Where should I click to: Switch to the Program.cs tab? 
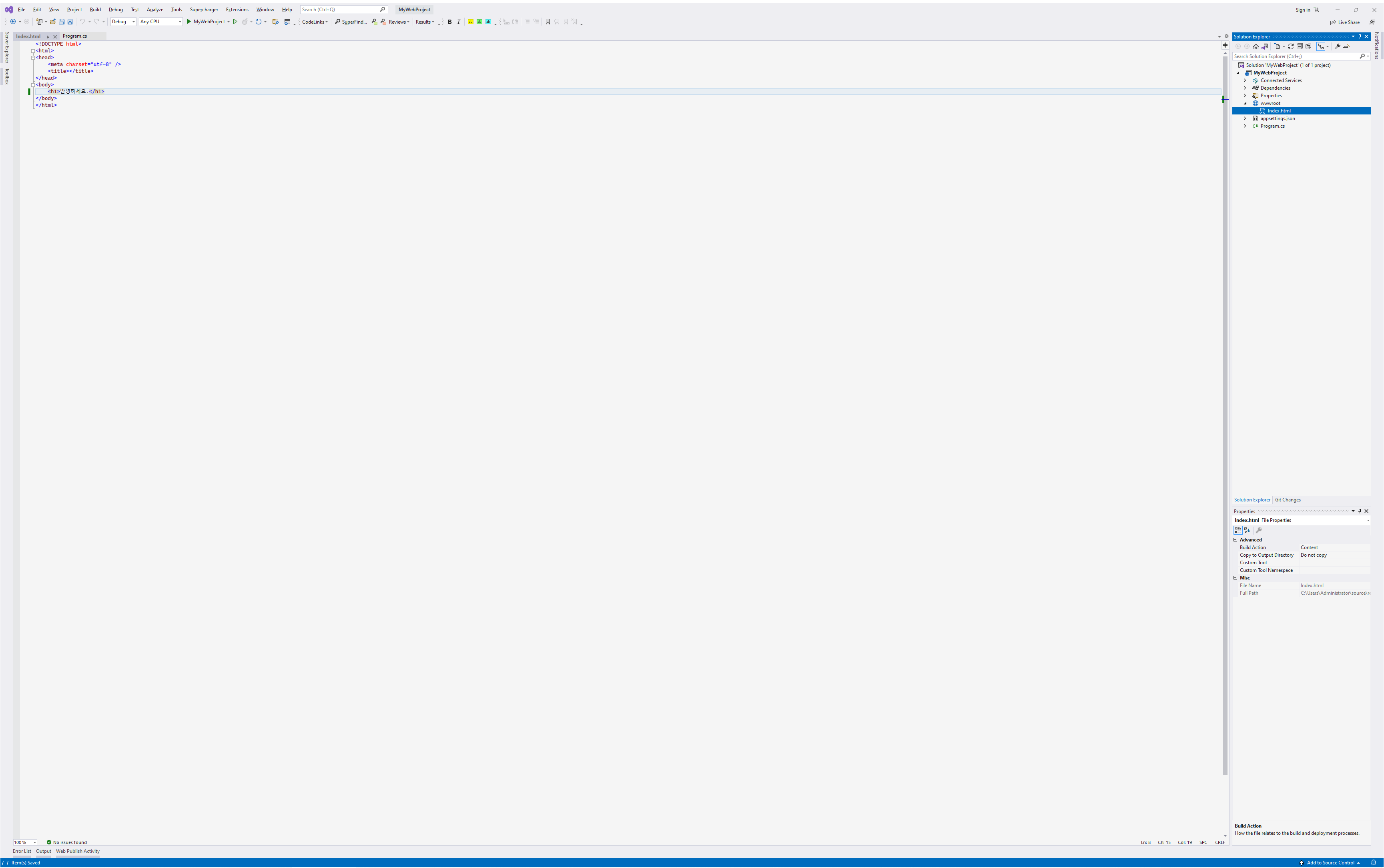(x=74, y=36)
